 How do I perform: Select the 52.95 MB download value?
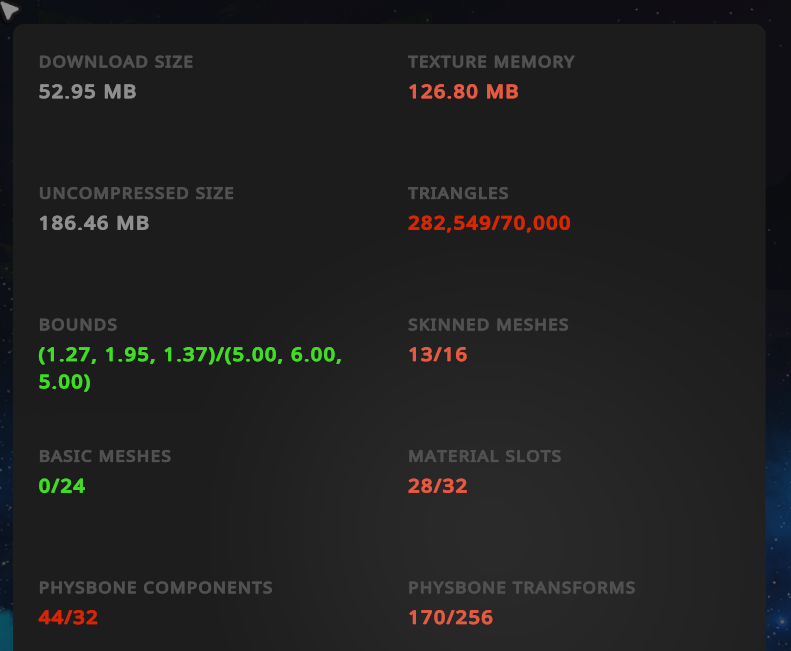(x=87, y=92)
